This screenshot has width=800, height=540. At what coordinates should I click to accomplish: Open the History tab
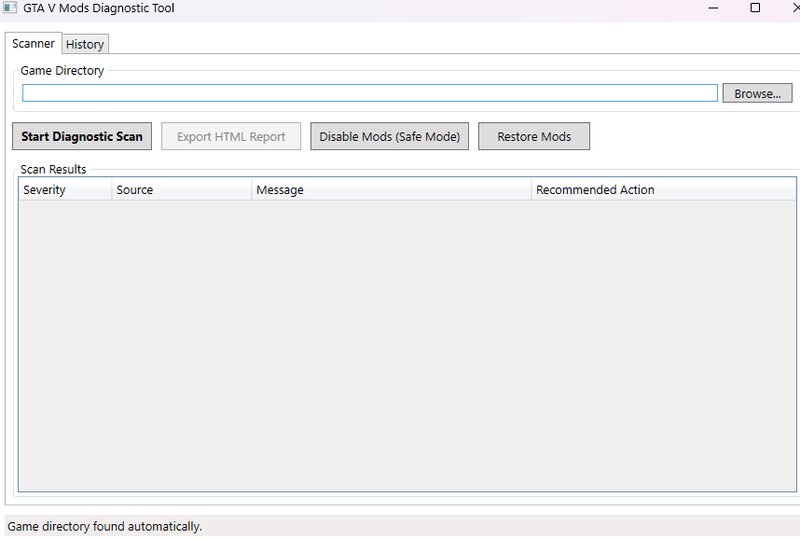coord(85,45)
